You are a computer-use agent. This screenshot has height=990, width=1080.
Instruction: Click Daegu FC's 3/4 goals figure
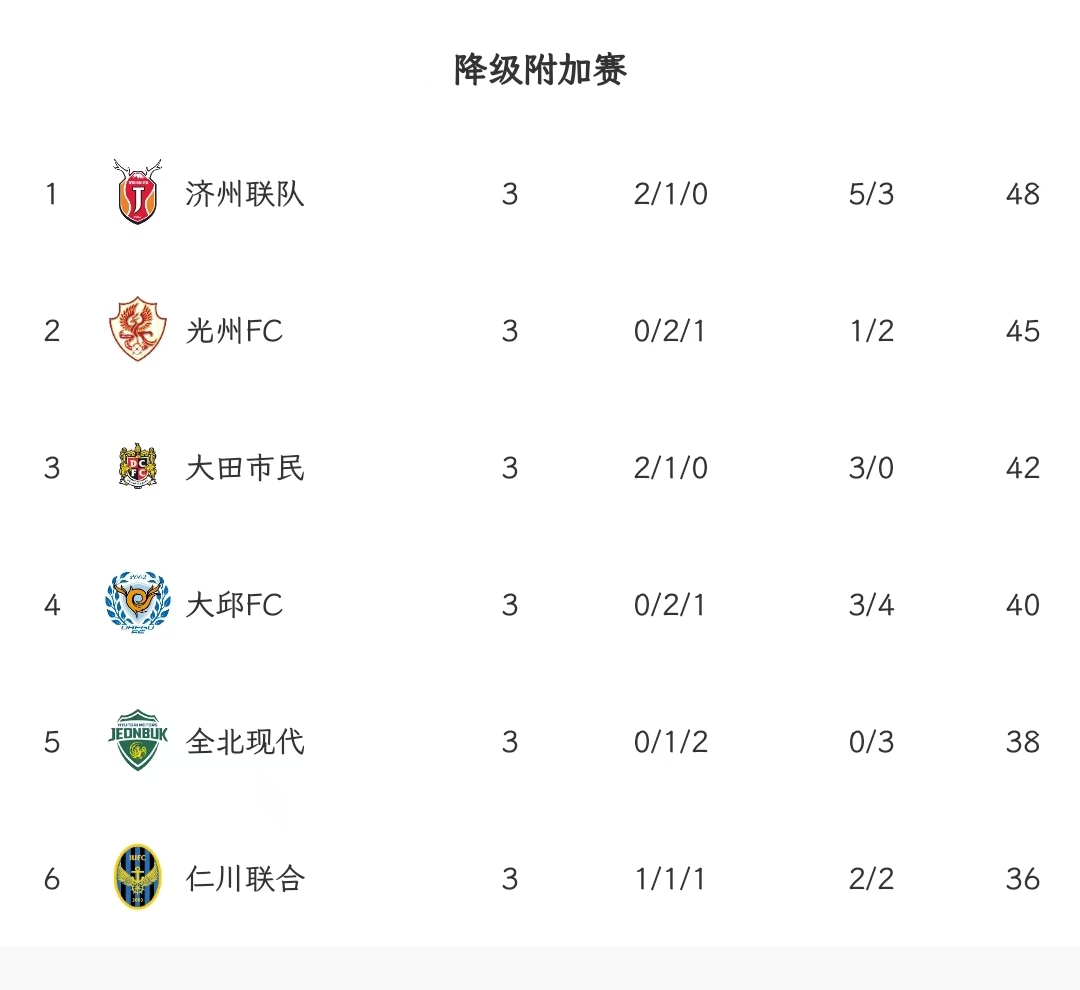871,606
